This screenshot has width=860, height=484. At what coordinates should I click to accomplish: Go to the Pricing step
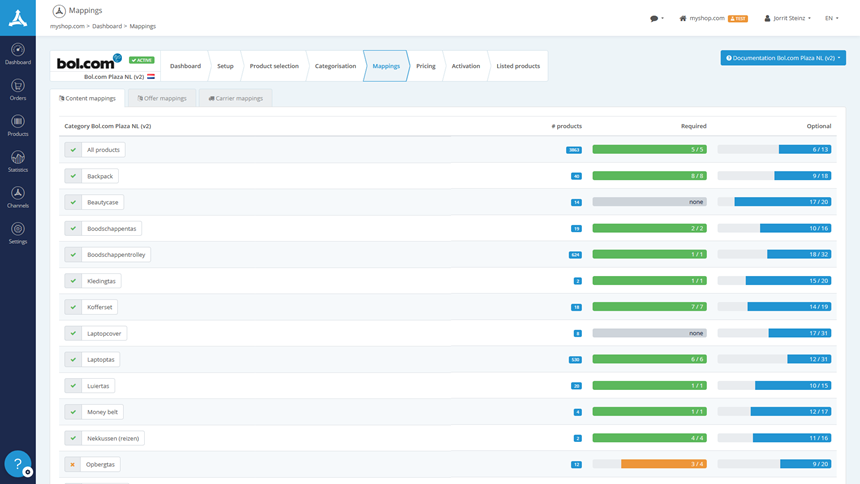(426, 66)
